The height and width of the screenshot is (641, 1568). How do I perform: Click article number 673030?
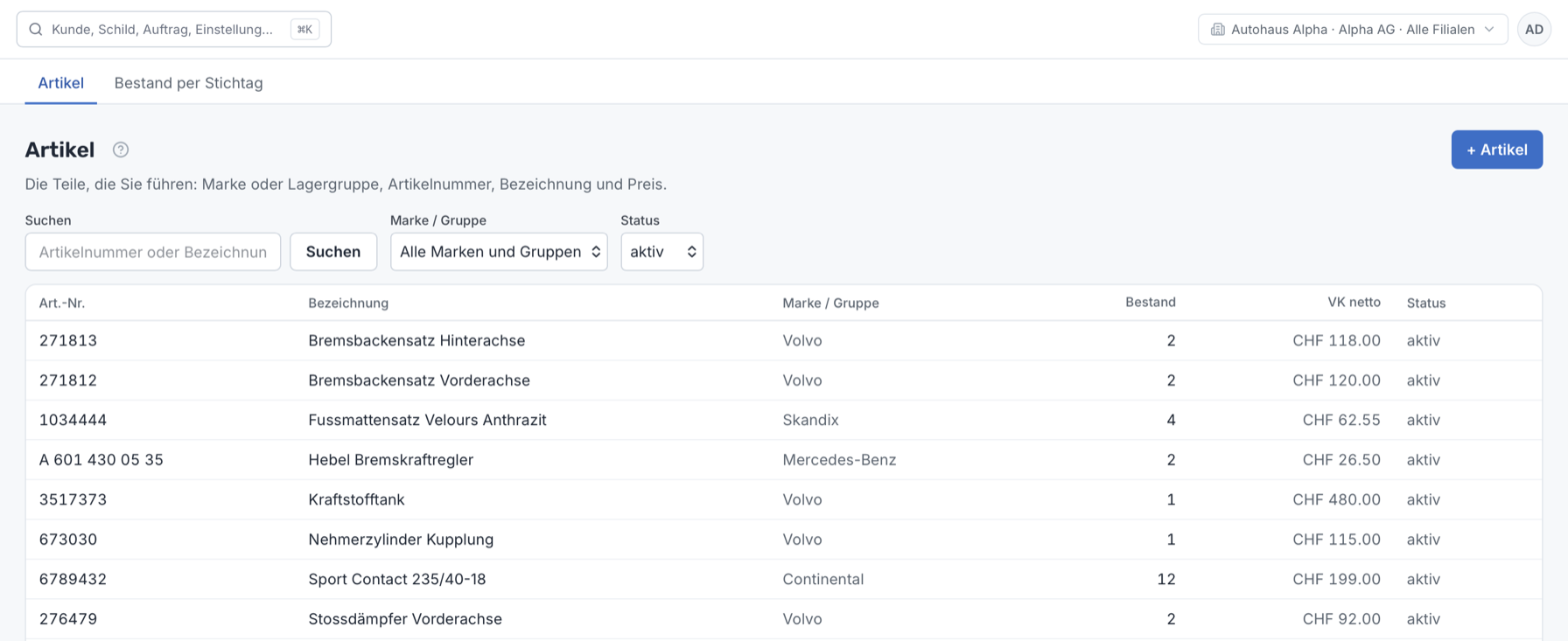68,540
